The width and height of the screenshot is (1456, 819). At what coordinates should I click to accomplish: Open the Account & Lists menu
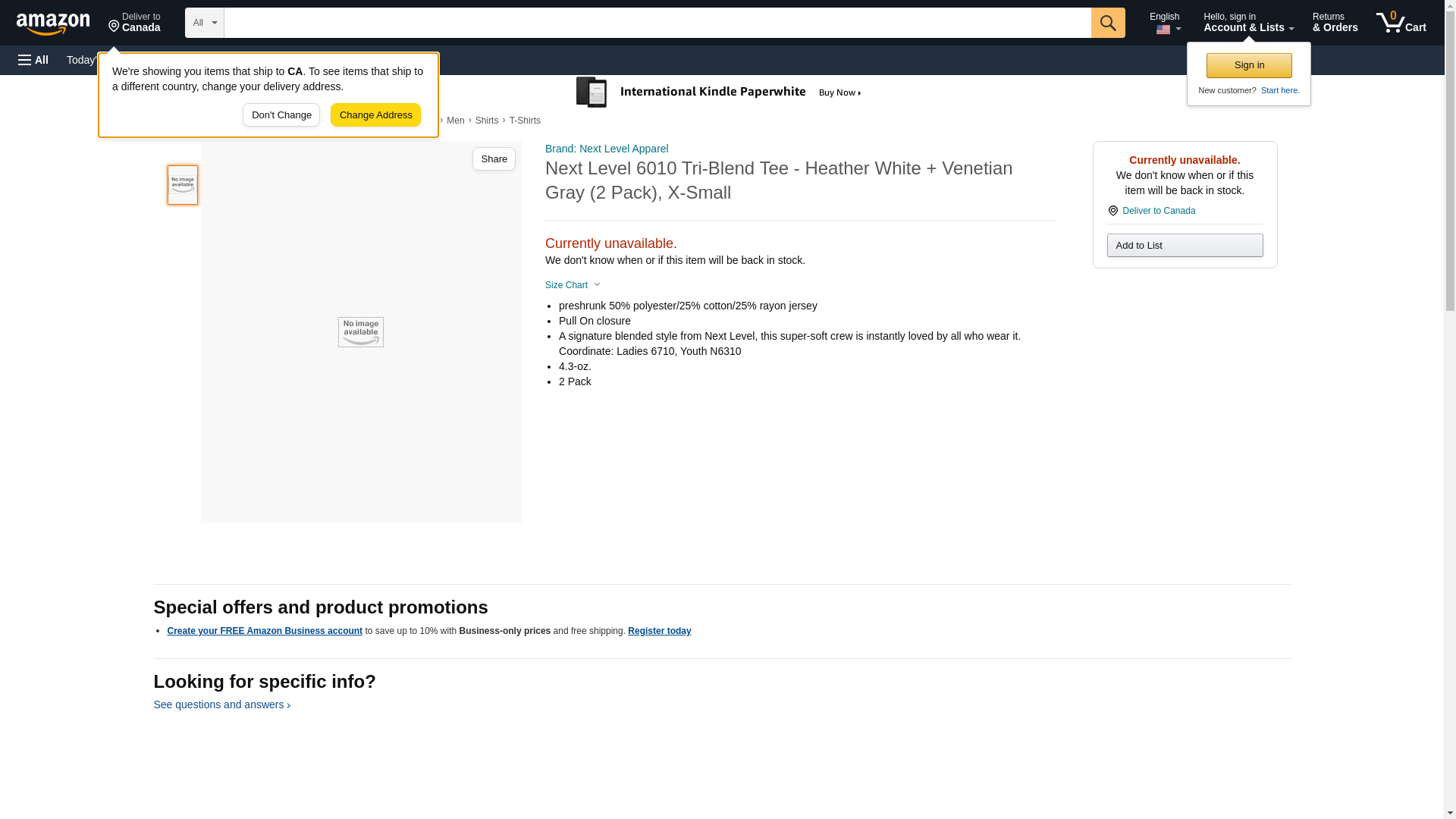coord(1247,23)
